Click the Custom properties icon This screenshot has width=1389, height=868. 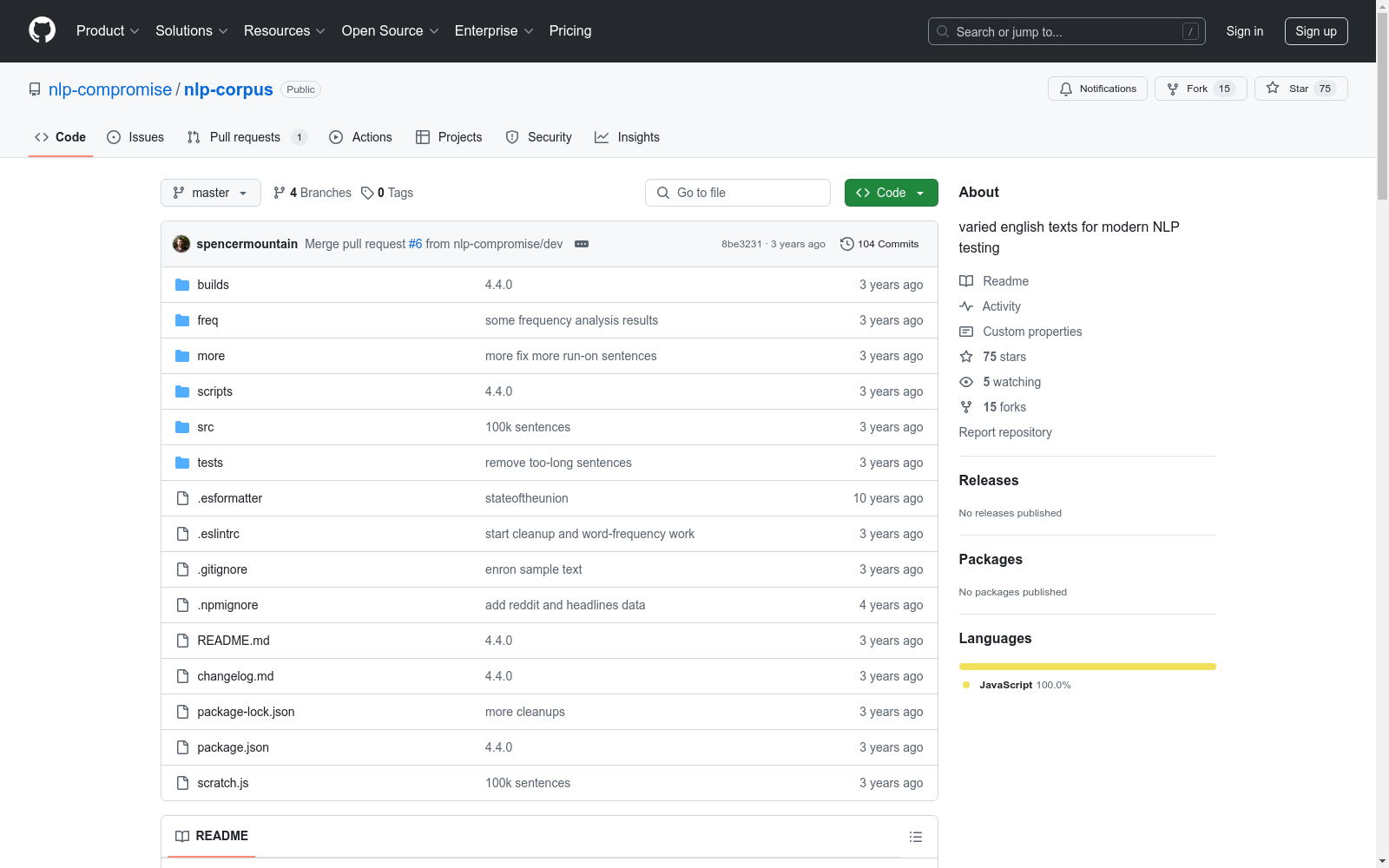966,332
